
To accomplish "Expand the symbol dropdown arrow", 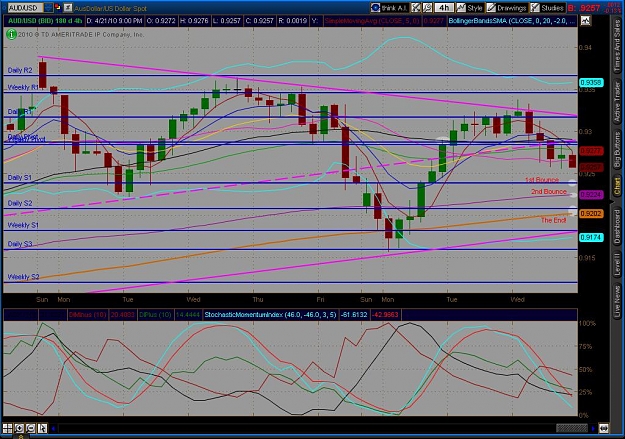I will coord(48,8).
